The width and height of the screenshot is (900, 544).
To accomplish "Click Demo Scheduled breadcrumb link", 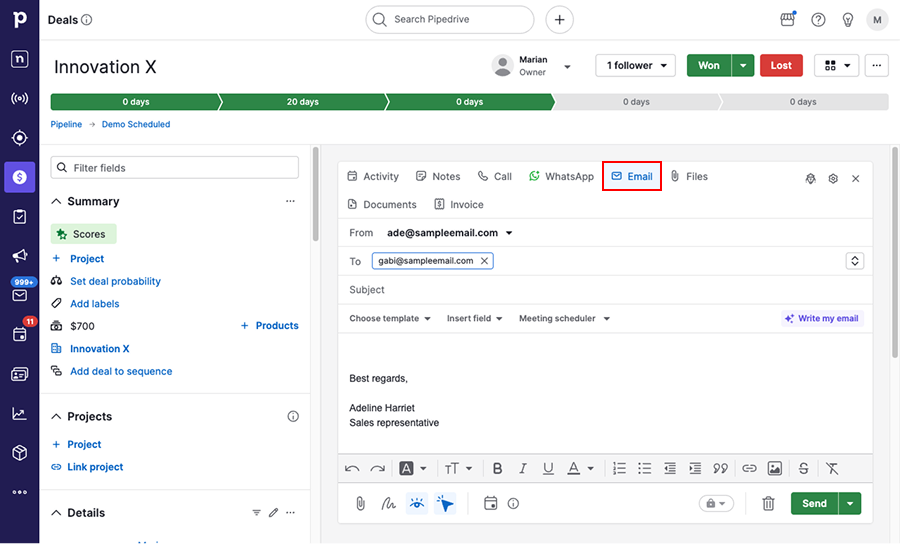I will click(136, 124).
